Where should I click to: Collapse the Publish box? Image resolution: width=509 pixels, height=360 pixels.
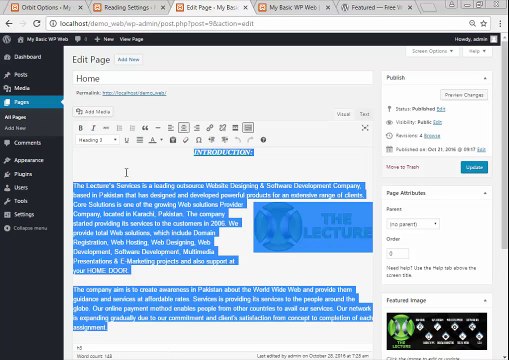485,78
